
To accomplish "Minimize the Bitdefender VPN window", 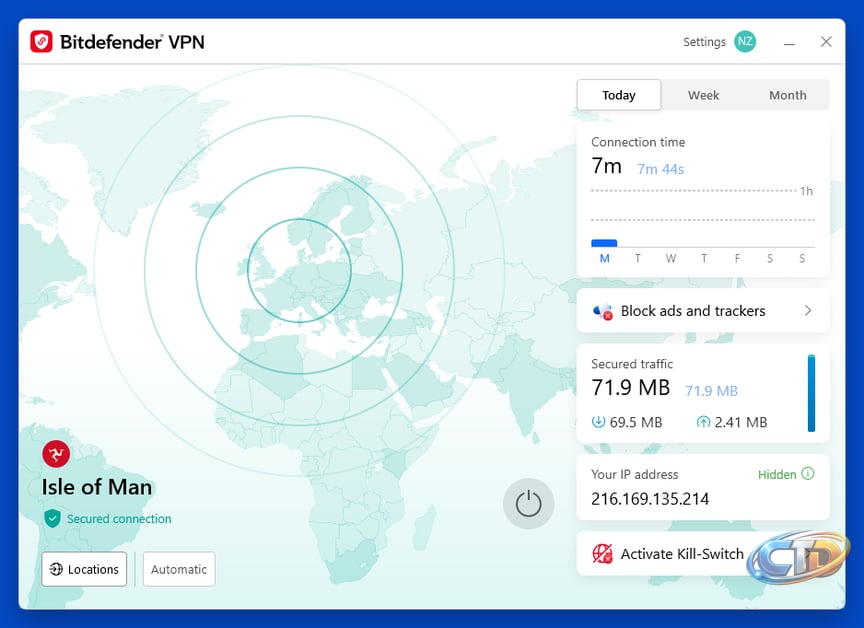I will [790, 42].
